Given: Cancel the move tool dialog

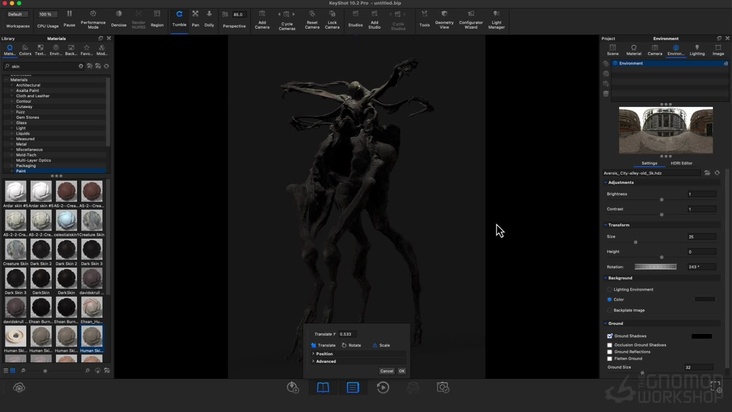Looking at the screenshot, I should pyautogui.click(x=386, y=371).
